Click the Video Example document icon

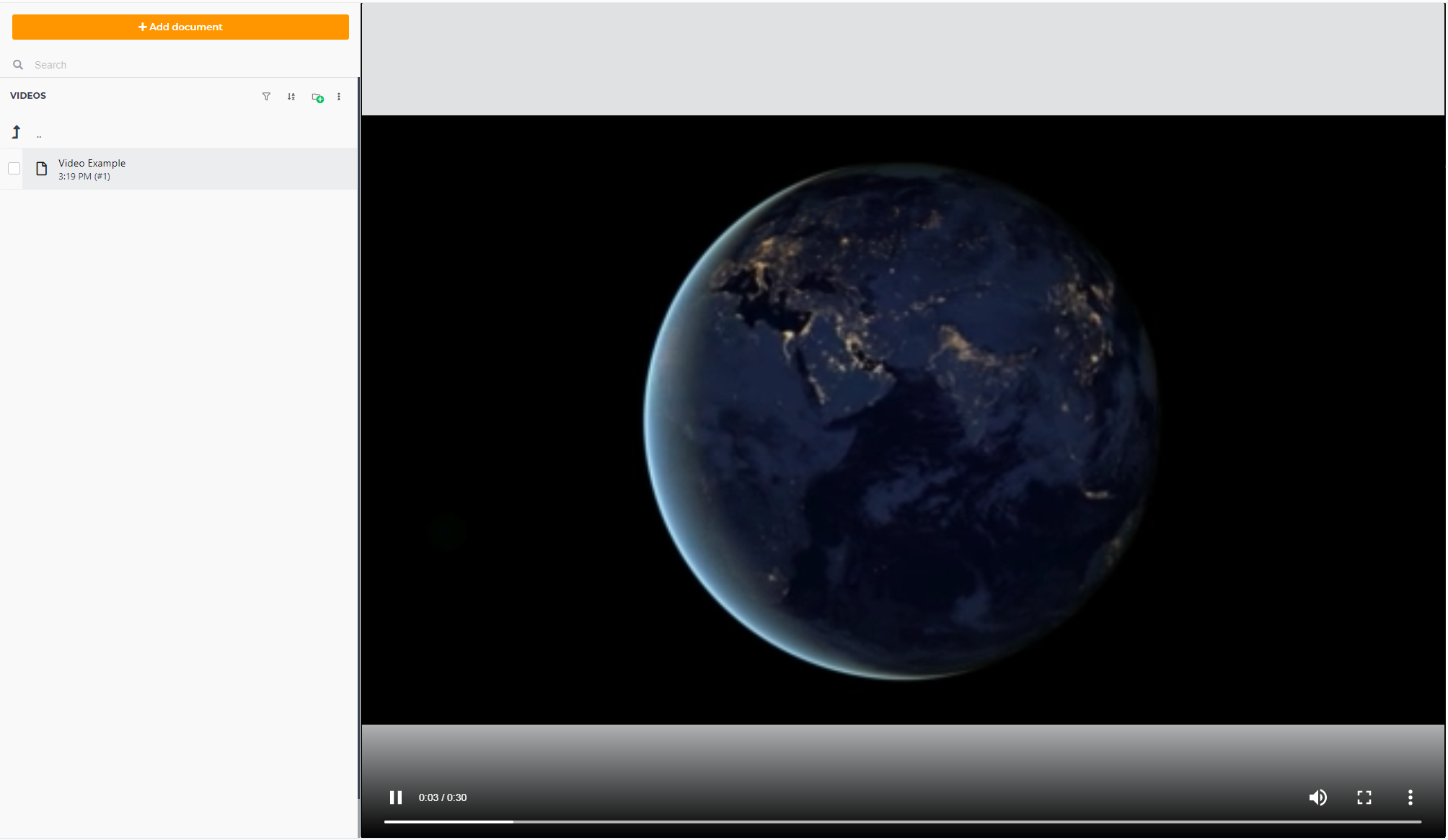point(42,169)
